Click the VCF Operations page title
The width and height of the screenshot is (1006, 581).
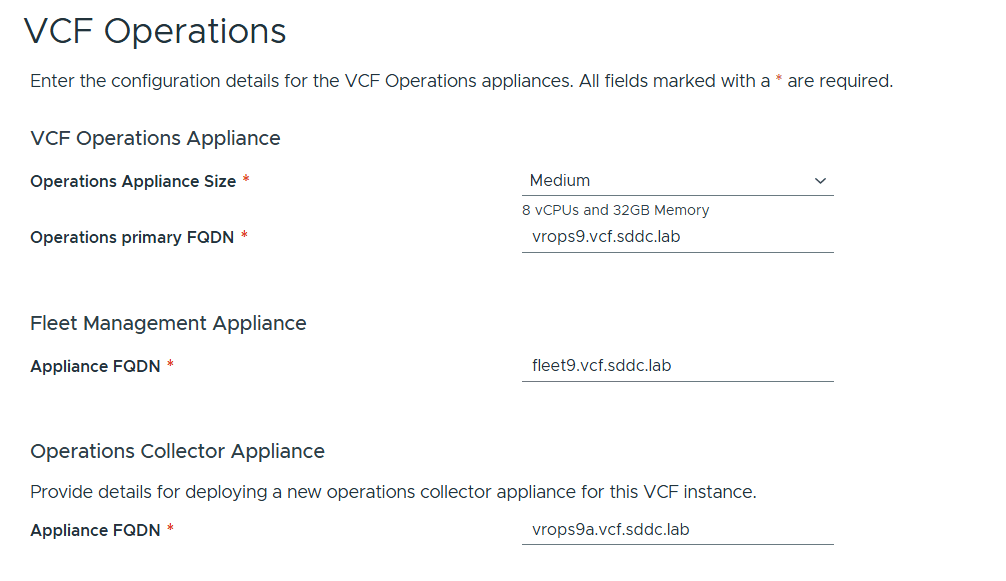click(x=155, y=31)
